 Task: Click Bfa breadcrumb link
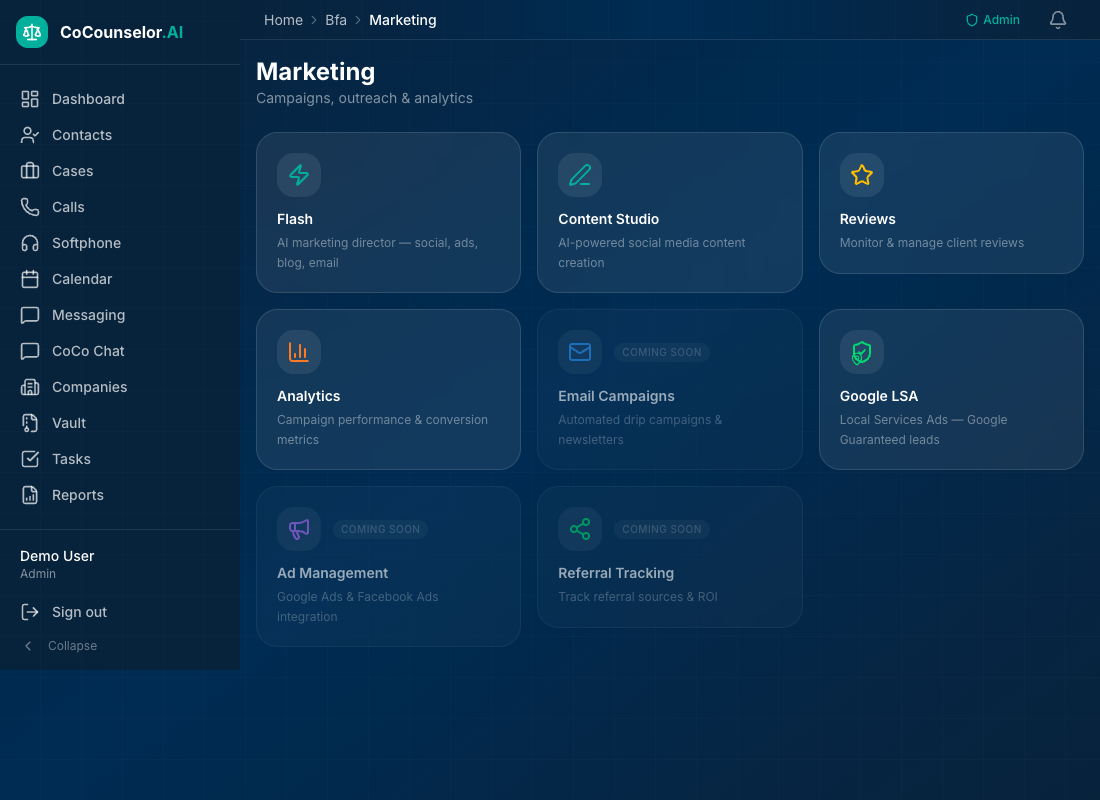point(336,20)
